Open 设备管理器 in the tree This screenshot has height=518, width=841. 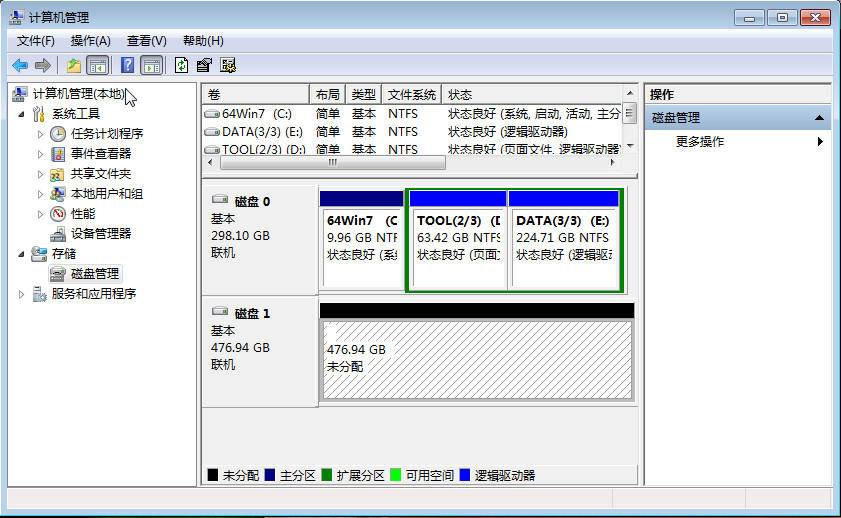point(101,234)
